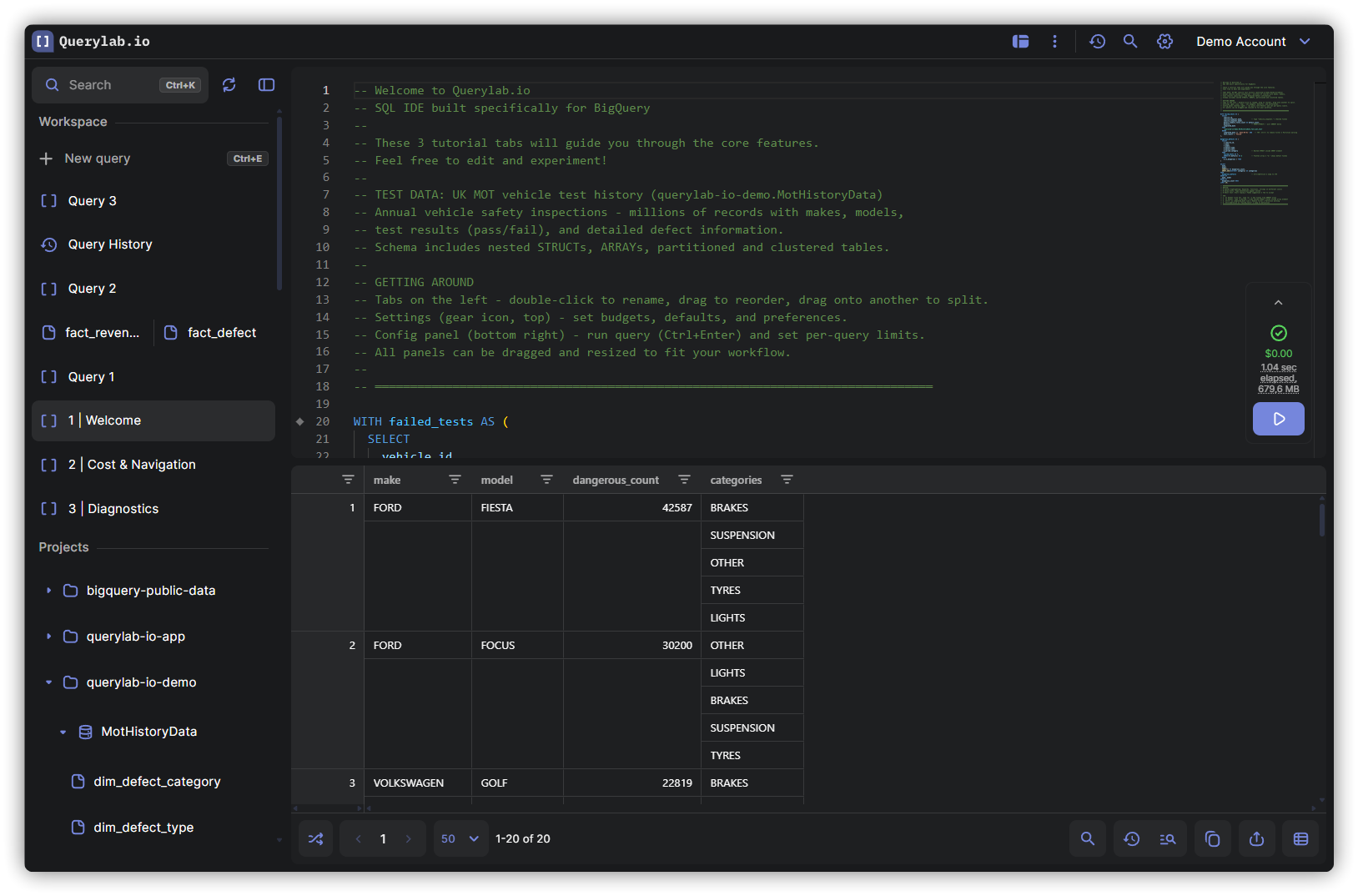This screenshot has height=896, width=1358.
Task: Change page size dropdown showing 50
Action: (x=460, y=838)
